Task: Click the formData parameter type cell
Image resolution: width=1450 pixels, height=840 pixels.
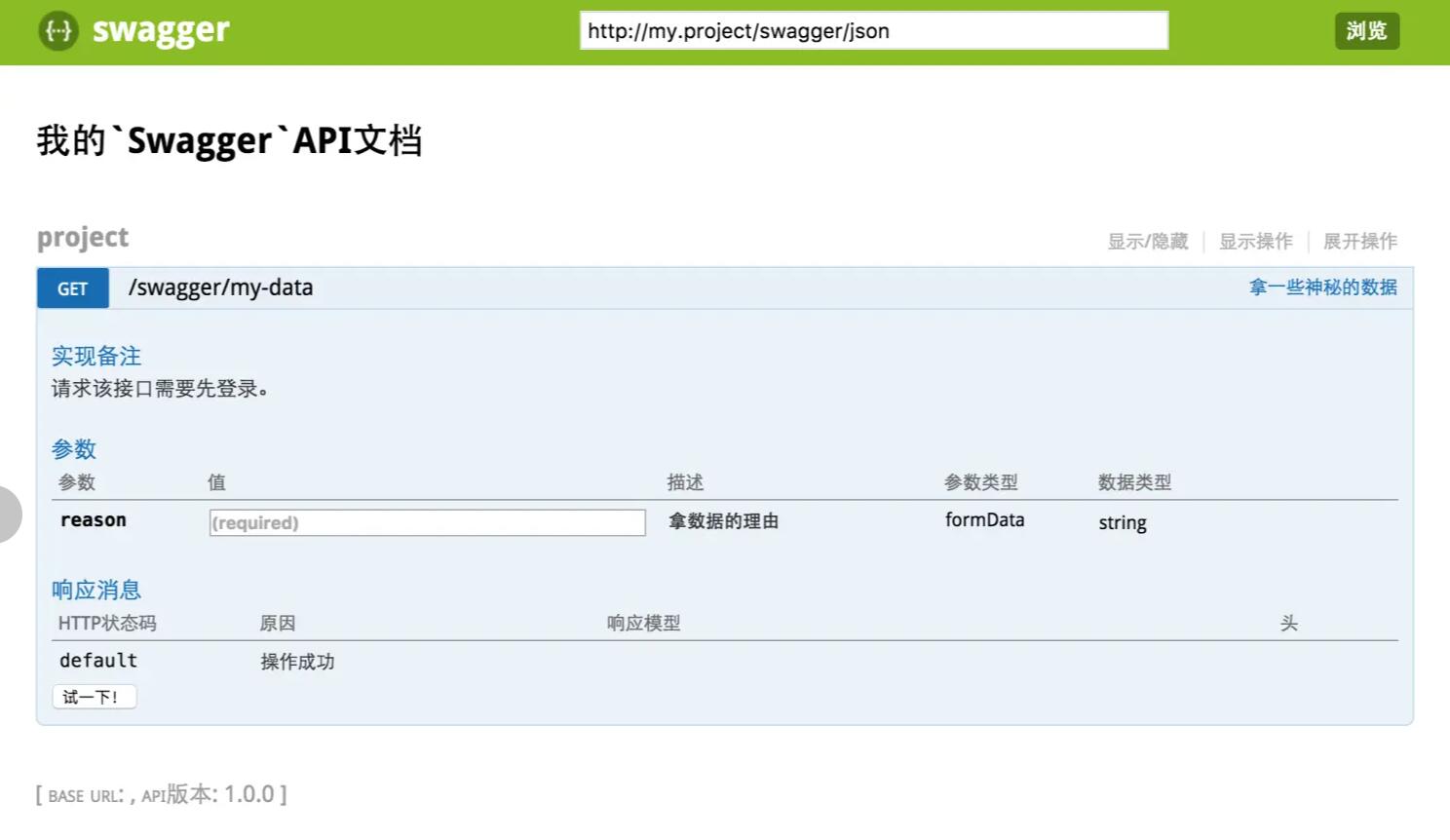Action: pos(984,519)
